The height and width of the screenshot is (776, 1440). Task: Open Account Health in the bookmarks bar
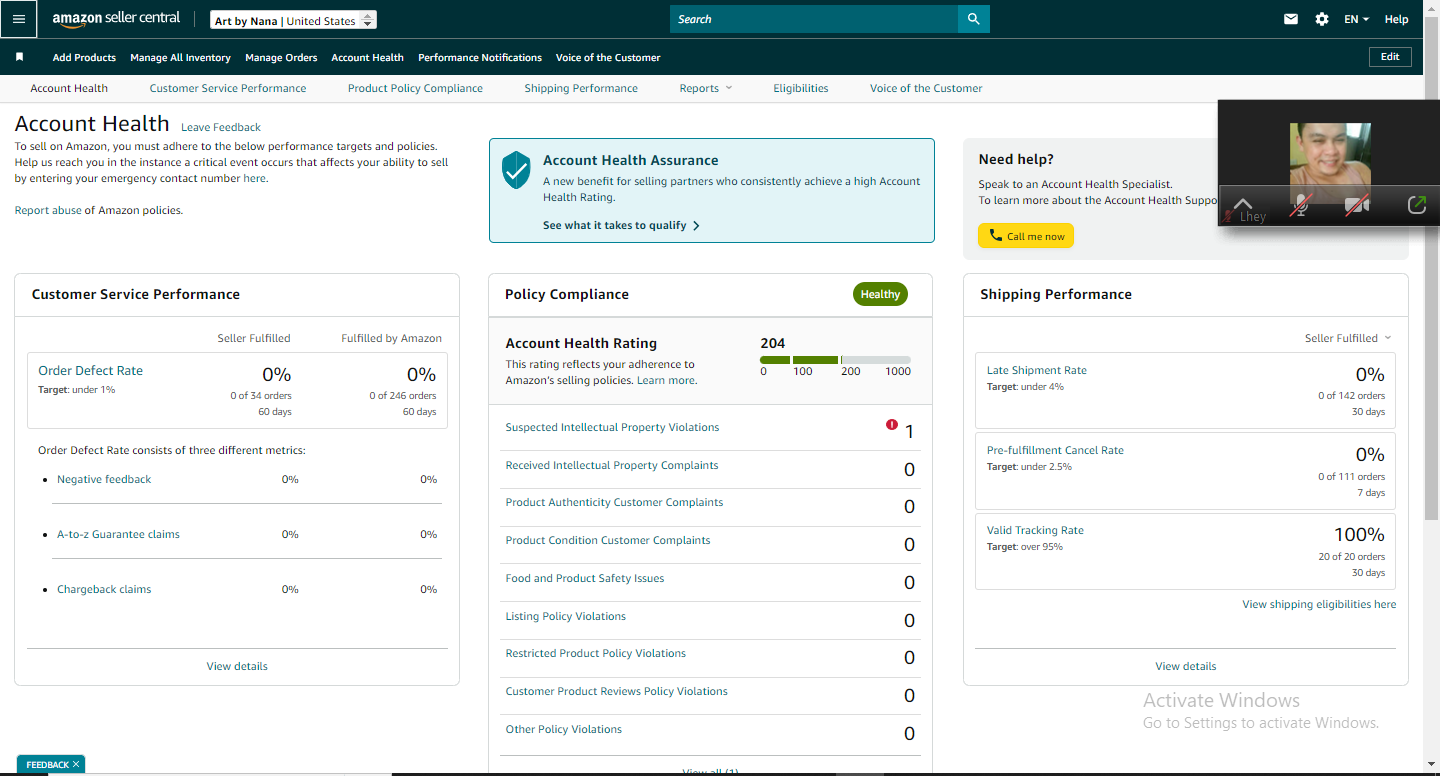coord(367,57)
